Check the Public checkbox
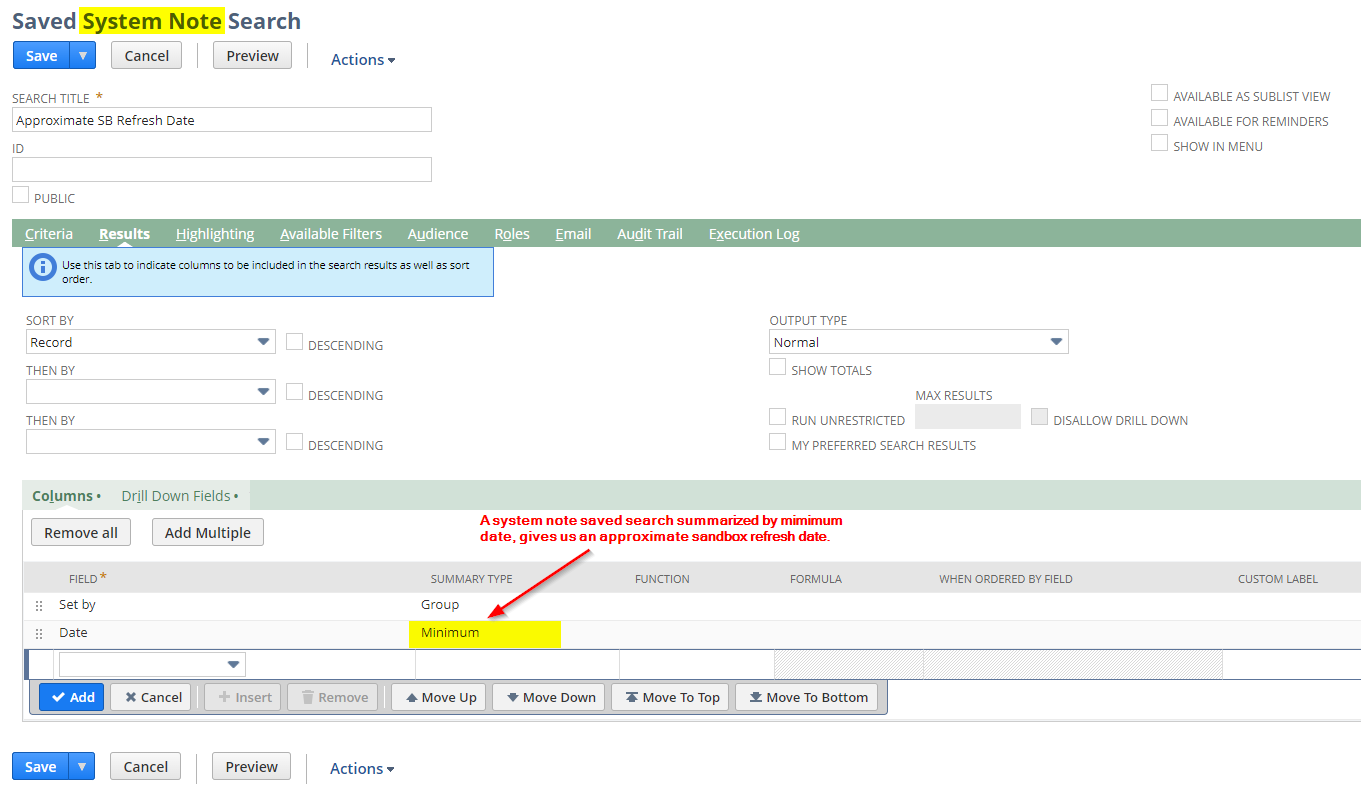The height and width of the screenshot is (809, 1361). 20,195
